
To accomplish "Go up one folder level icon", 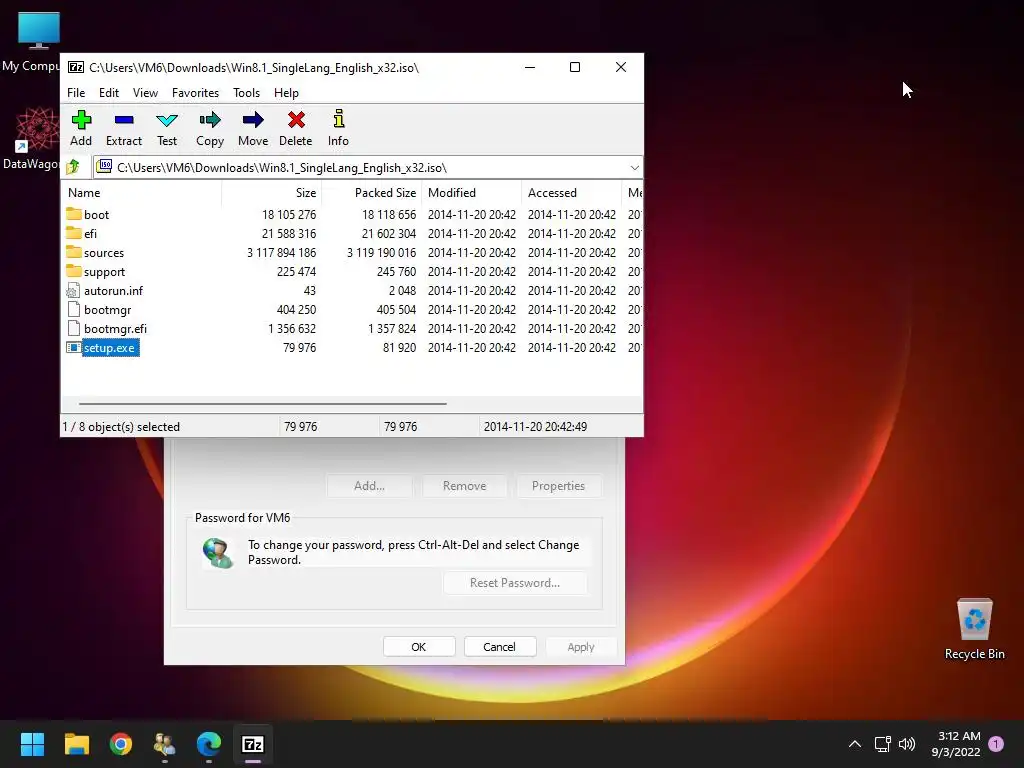I will [x=73, y=168].
